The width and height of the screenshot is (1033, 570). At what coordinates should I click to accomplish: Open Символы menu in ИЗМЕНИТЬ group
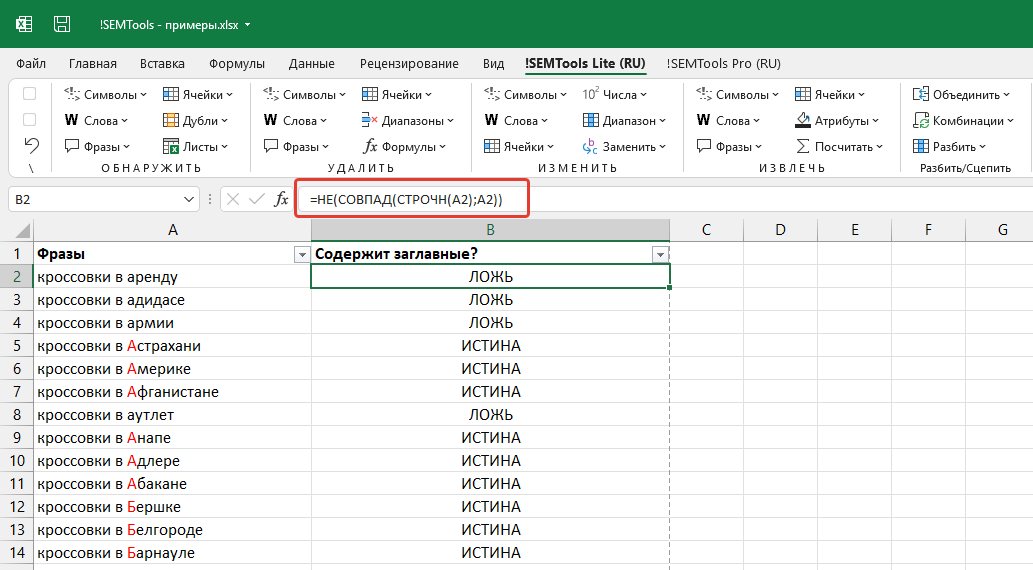point(525,94)
